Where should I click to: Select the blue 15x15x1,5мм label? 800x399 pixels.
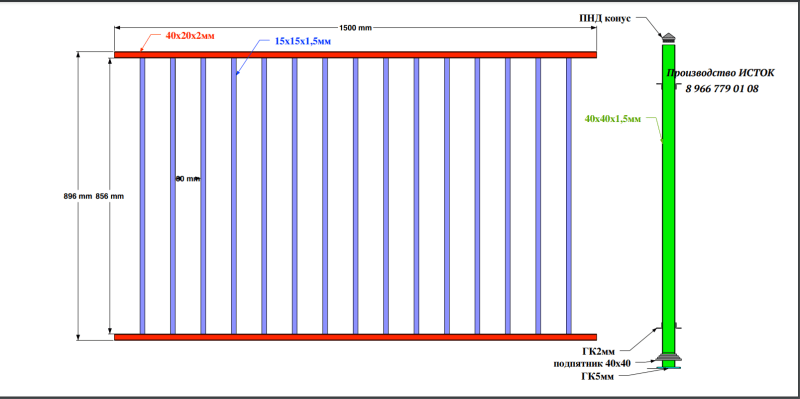[x=303, y=42]
